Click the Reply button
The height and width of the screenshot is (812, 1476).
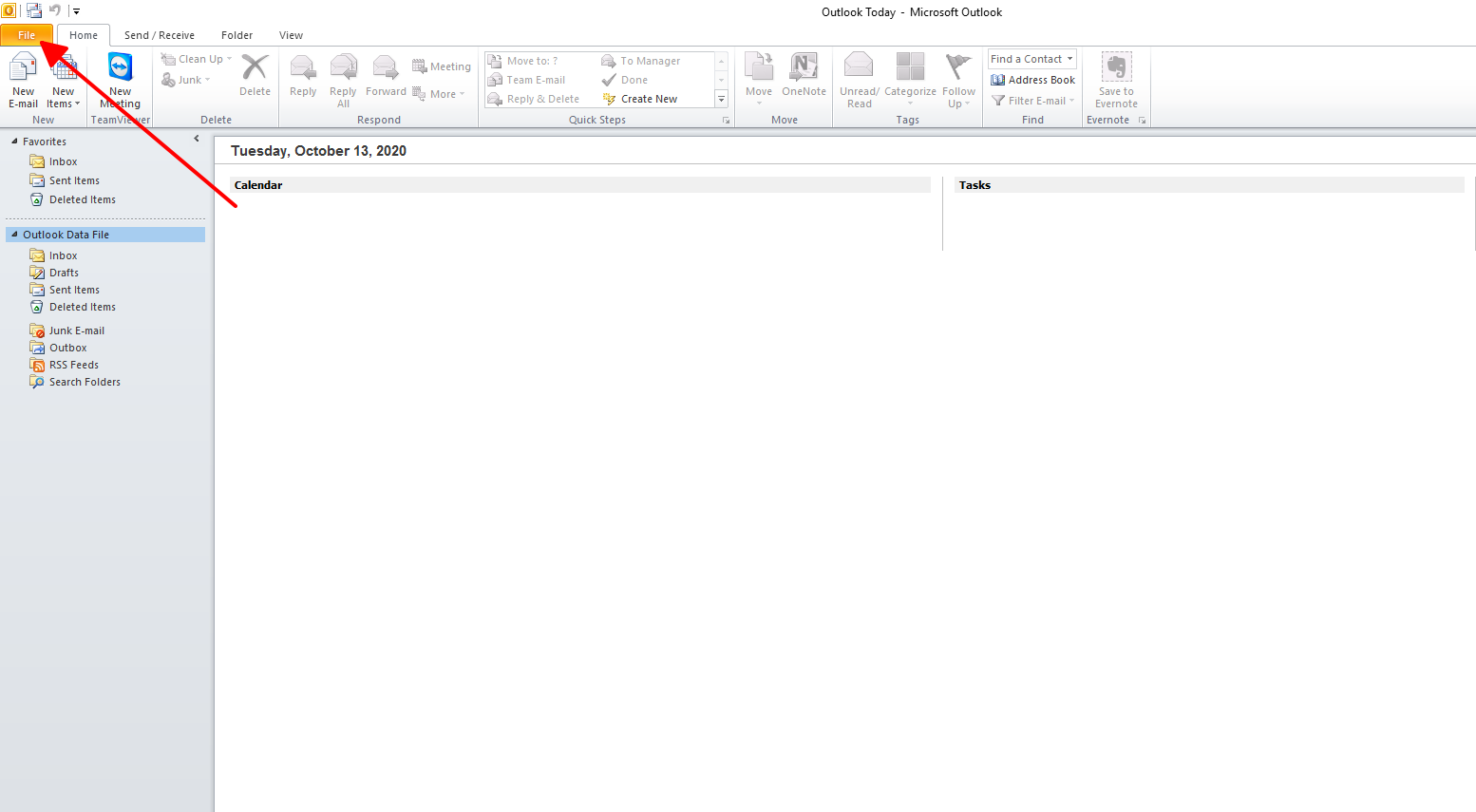coord(303,75)
